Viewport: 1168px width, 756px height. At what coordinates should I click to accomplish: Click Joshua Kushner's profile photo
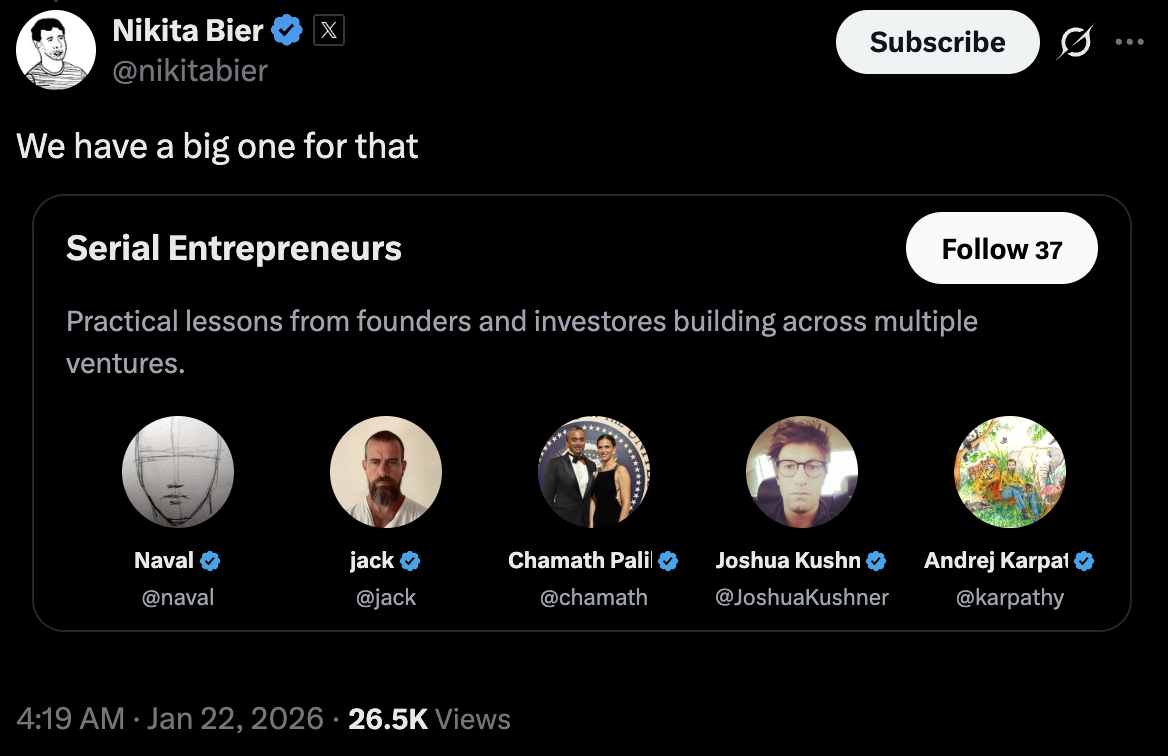click(802, 472)
